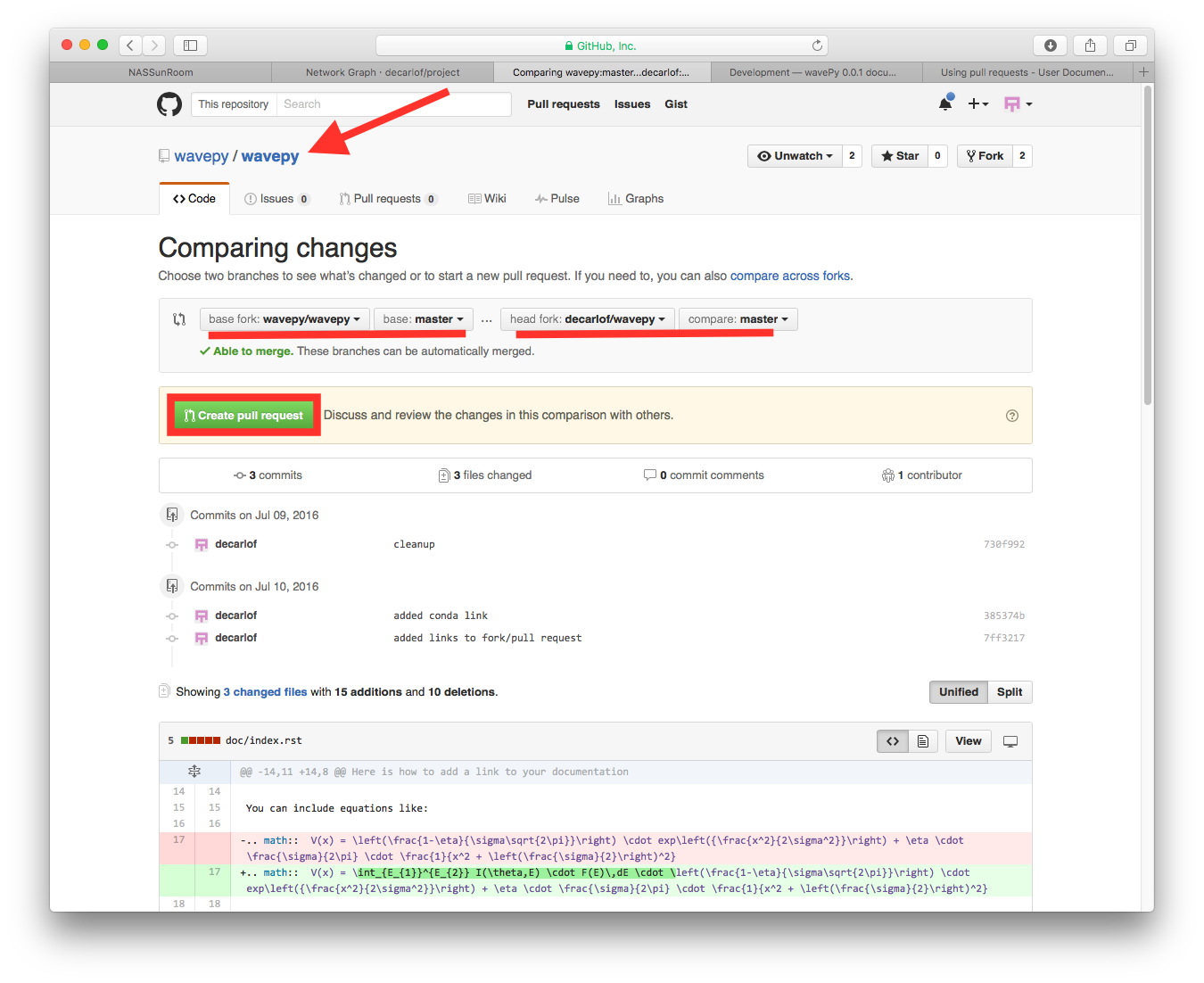Viewport: 1204px width, 983px height.
Task: Open Gist in top navigation
Action: pyautogui.click(x=676, y=104)
